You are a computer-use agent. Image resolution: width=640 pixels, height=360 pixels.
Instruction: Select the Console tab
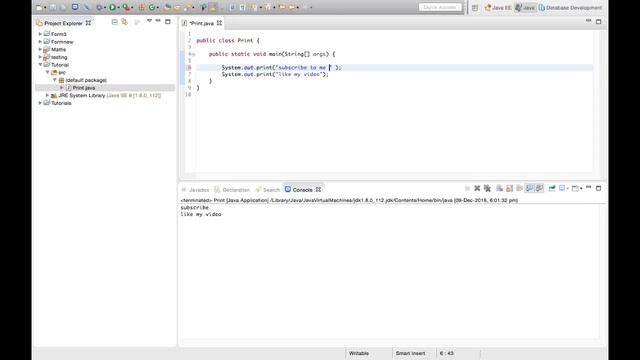pos(303,190)
